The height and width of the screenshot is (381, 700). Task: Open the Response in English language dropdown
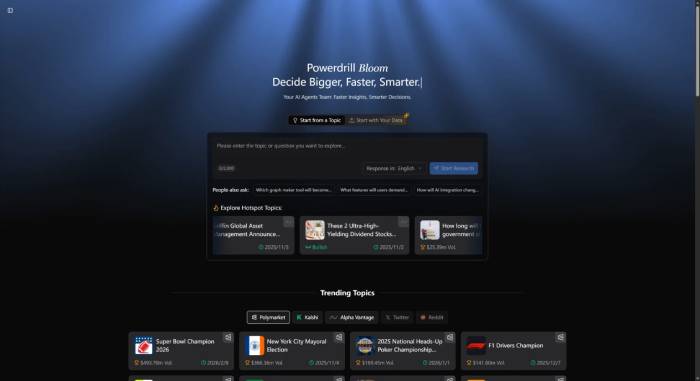[x=393, y=168]
